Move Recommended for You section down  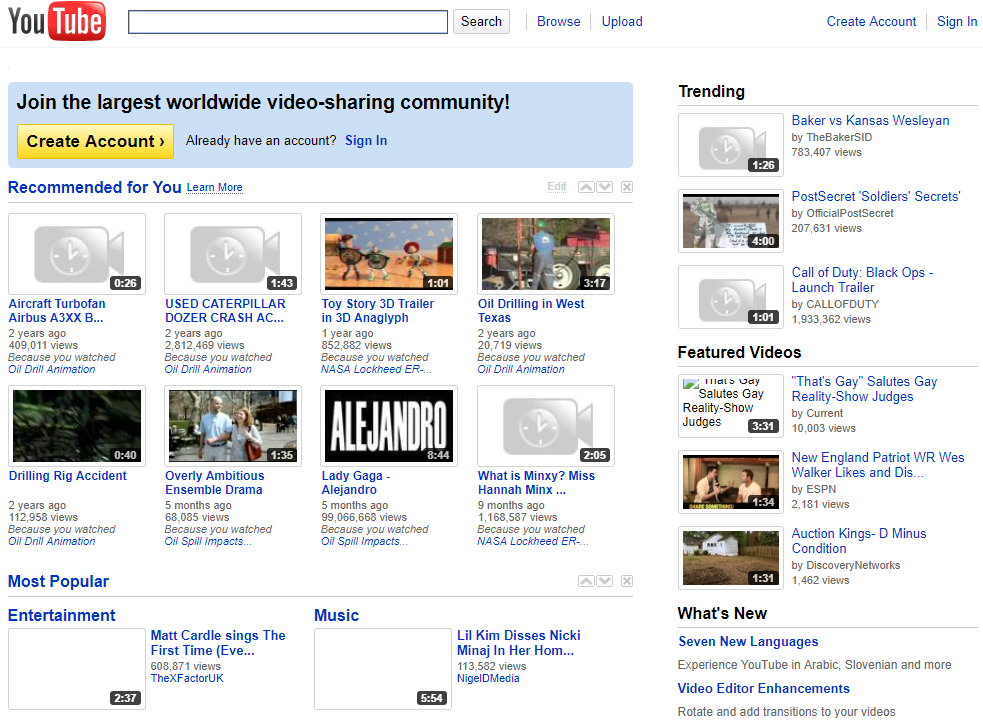click(604, 187)
